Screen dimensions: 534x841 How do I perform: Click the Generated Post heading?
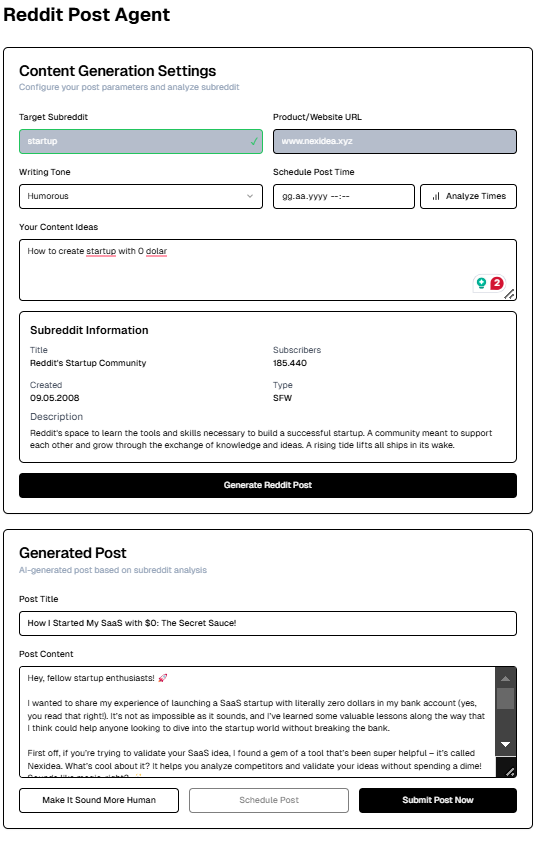pyautogui.click(x=73, y=553)
